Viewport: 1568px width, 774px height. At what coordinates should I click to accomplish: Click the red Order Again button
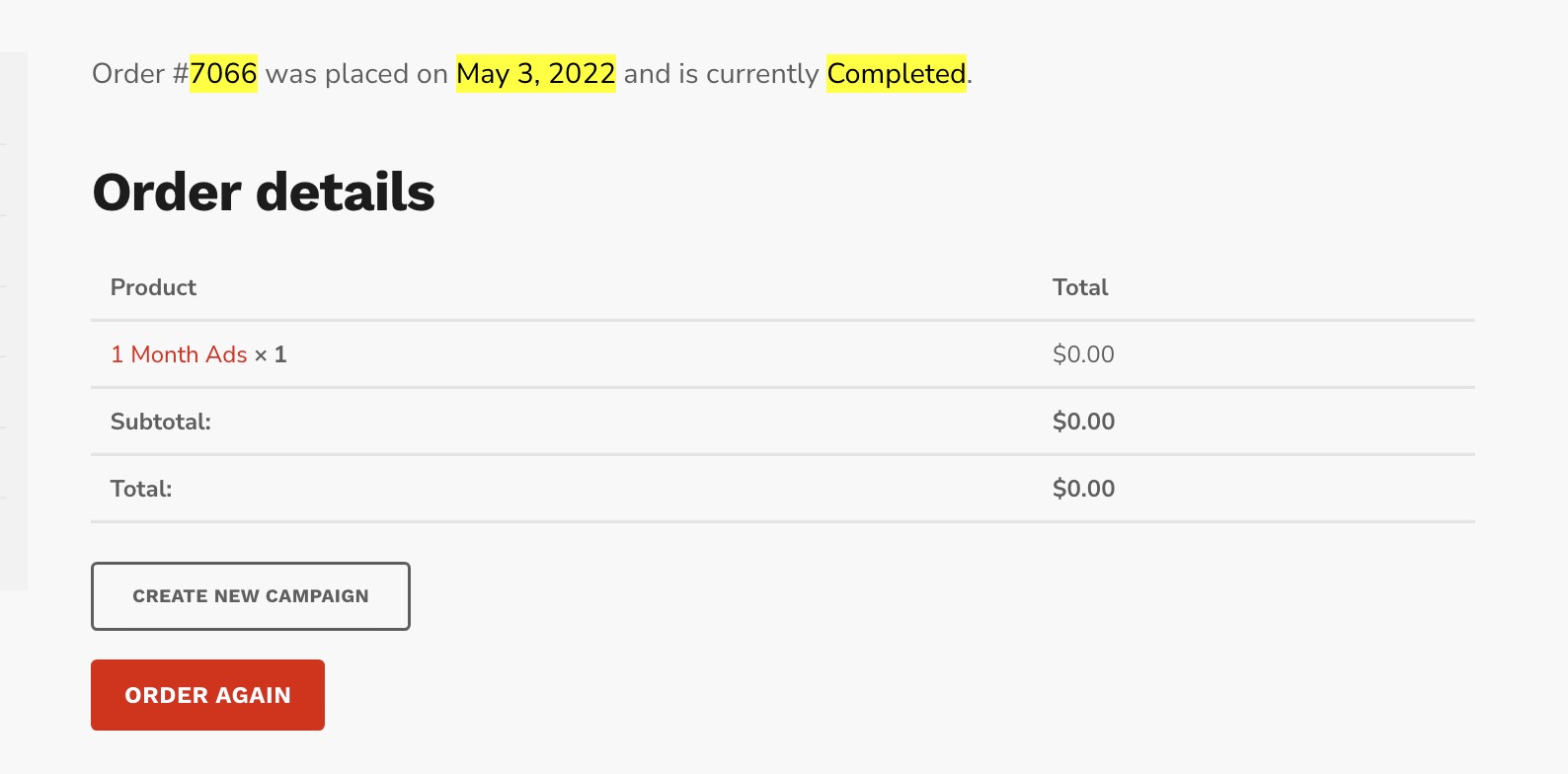point(207,695)
